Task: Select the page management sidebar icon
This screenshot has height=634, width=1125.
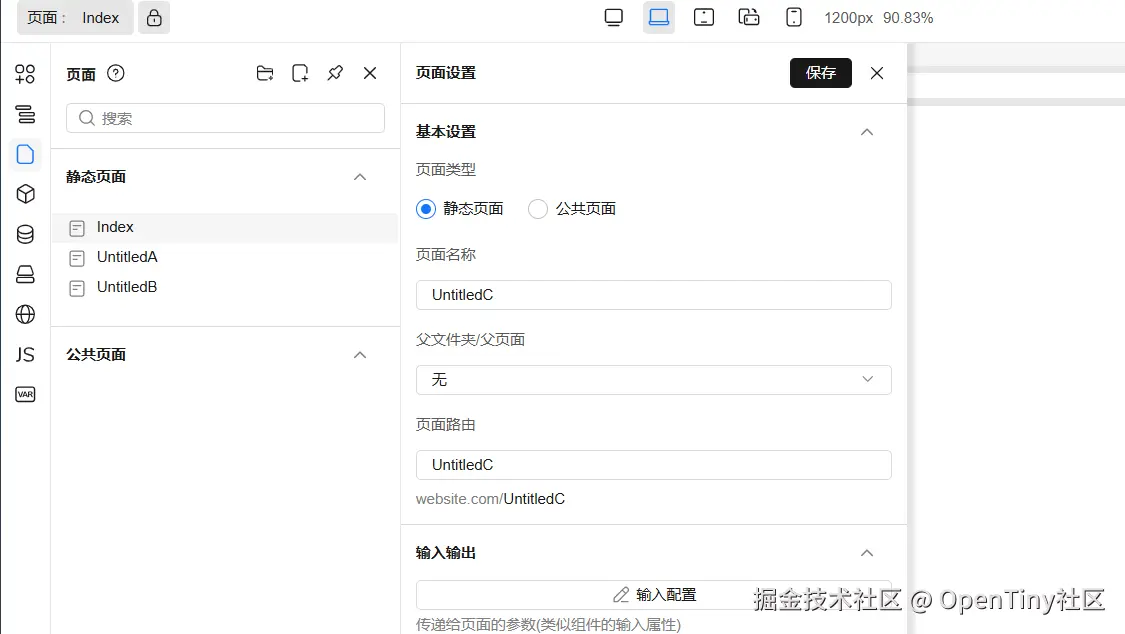Action: 25,154
